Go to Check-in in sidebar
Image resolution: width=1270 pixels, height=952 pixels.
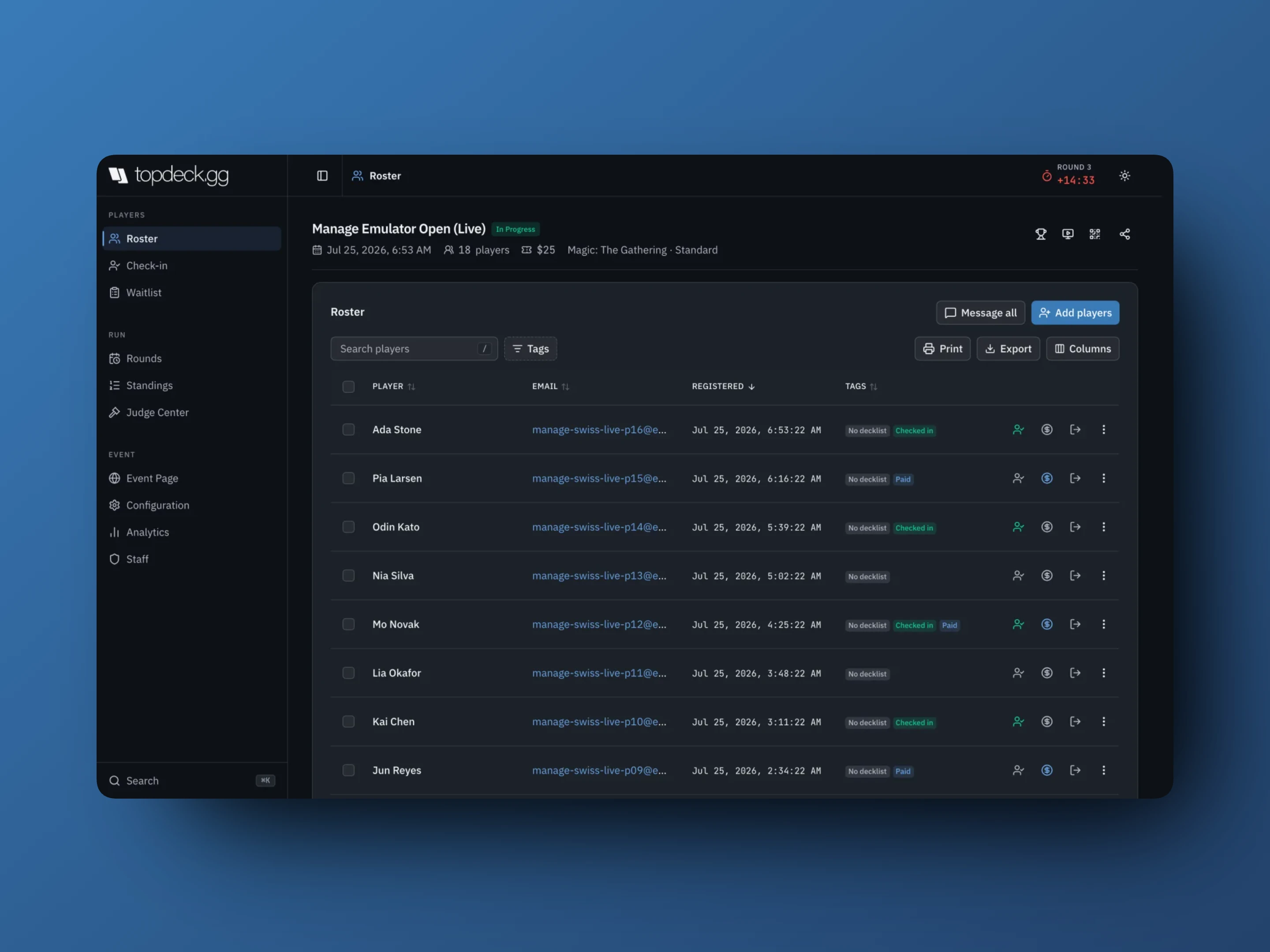192,266
